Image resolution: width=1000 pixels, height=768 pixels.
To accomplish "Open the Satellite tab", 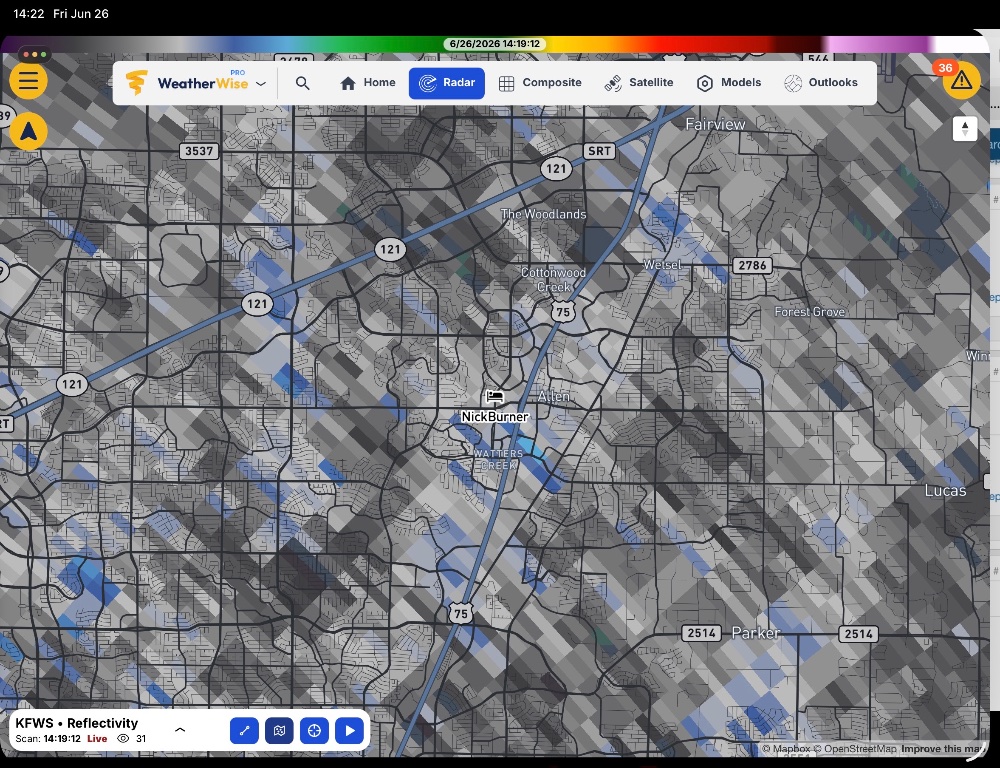I will point(638,83).
